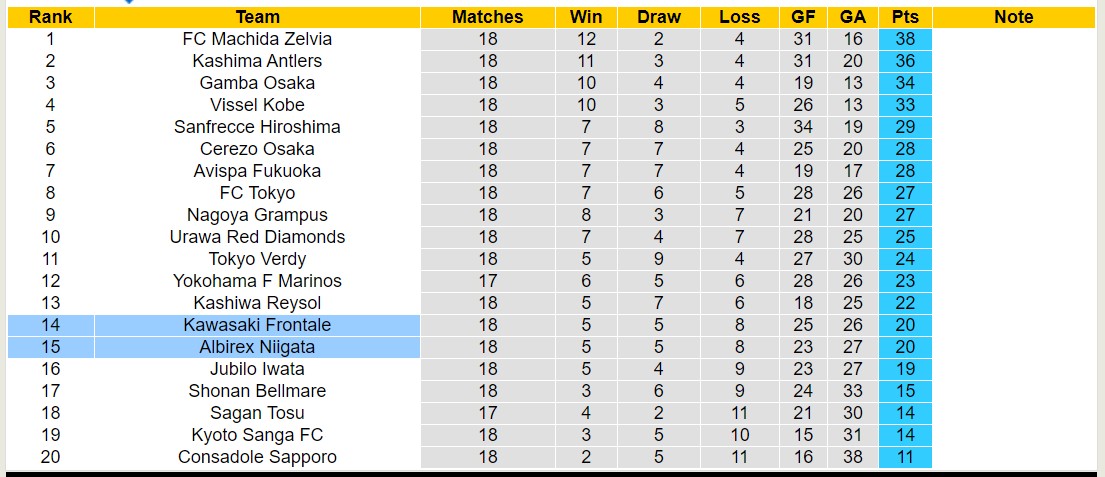Click the Loss column header

coord(739,17)
